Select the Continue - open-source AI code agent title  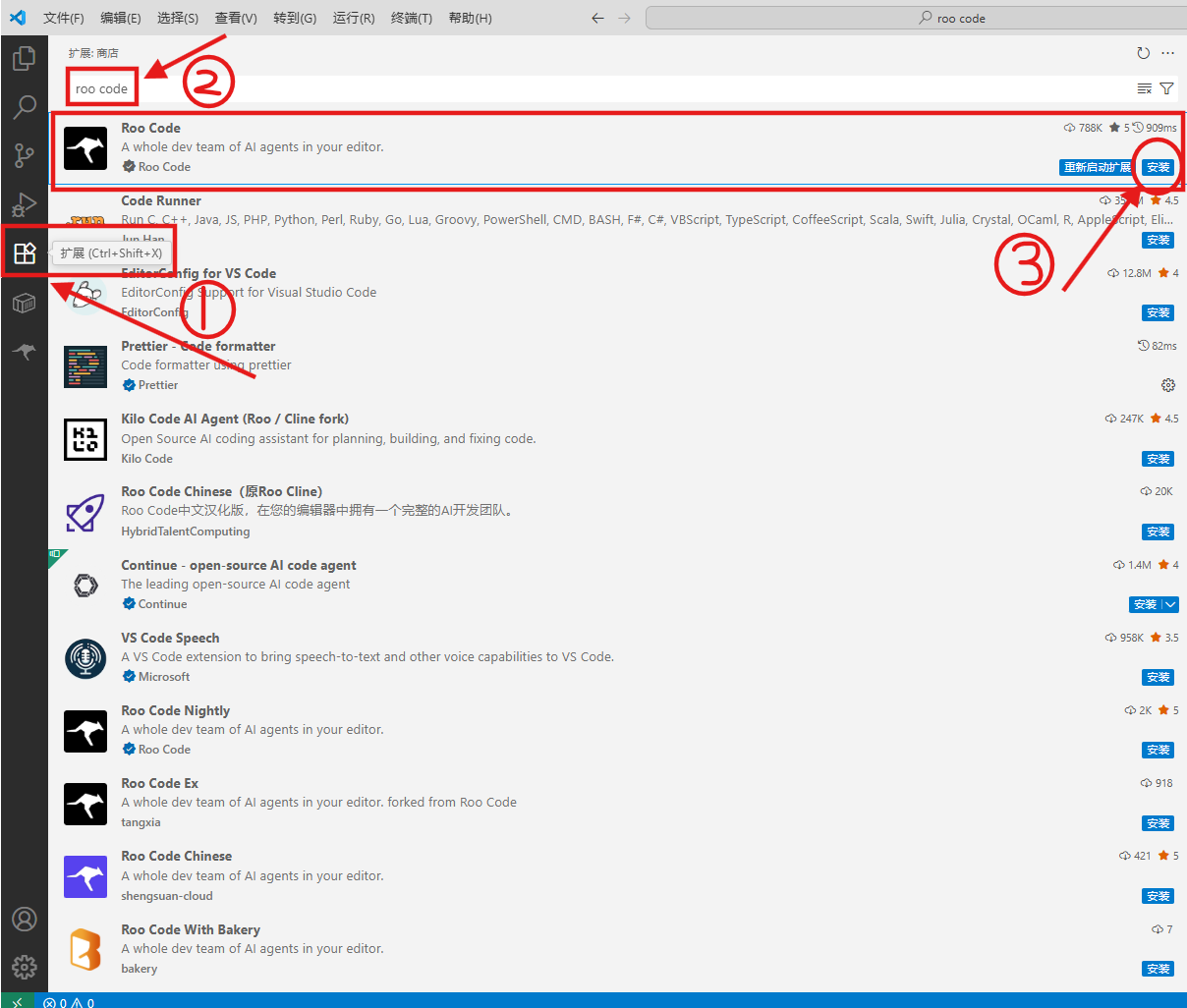pyautogui.click(x=239, y=565)
